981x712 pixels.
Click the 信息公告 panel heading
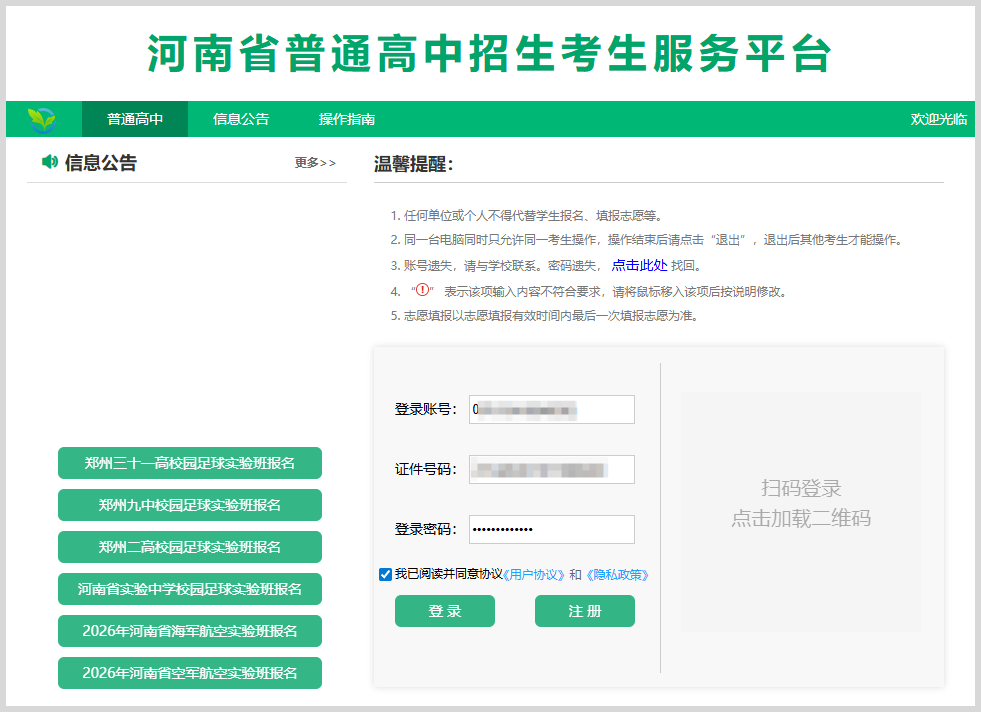[101, 163]
